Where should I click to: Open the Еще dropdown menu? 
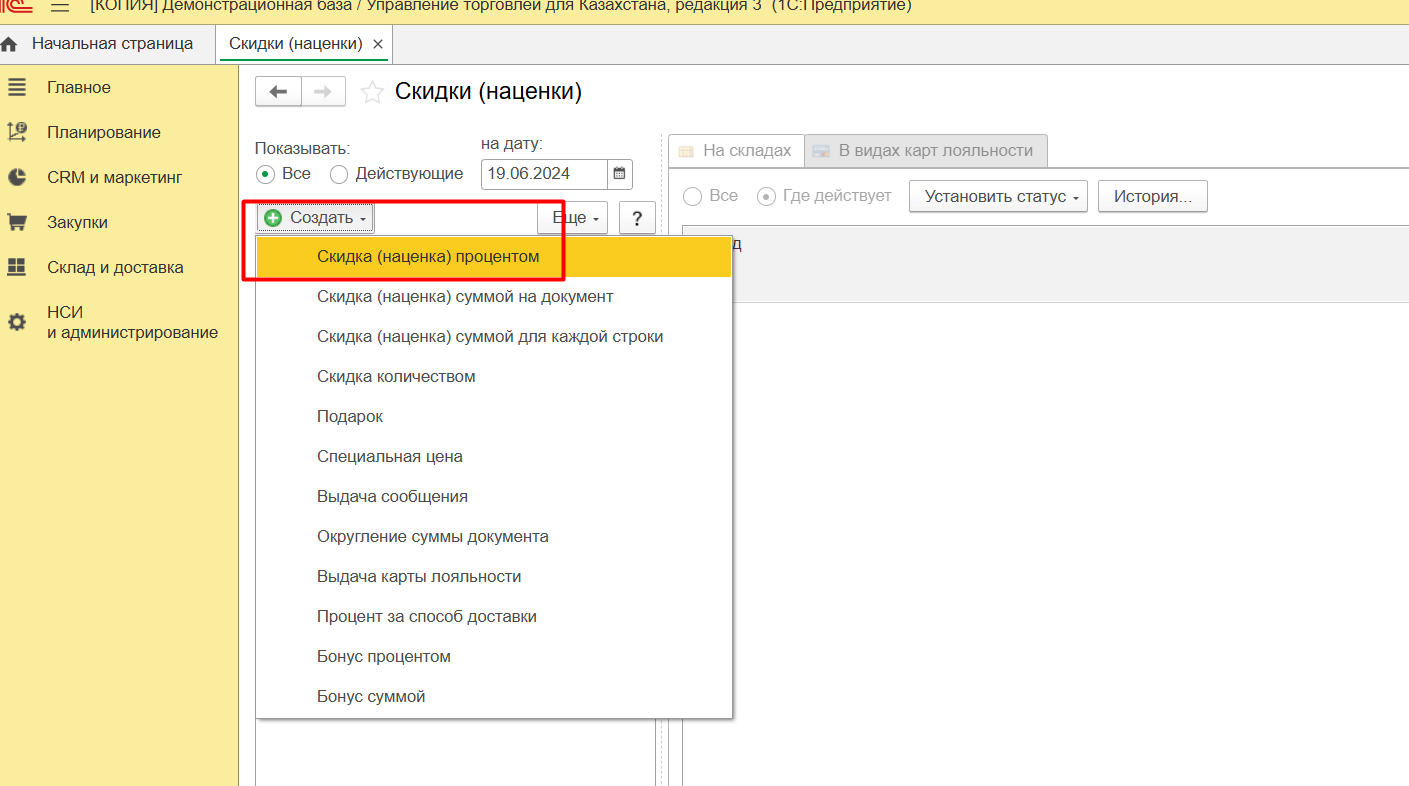click(573, 218)
